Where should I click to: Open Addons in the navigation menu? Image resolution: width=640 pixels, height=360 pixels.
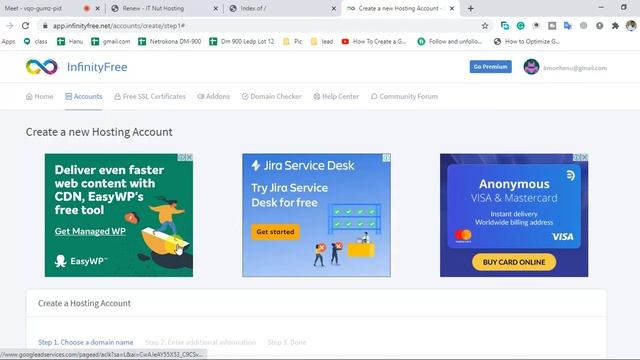[x=213, y=96]
